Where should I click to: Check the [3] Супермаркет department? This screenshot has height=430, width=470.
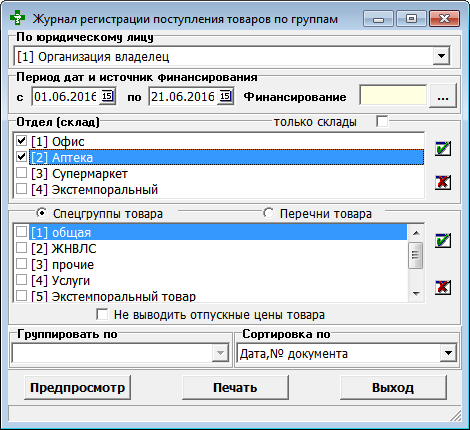22,173
